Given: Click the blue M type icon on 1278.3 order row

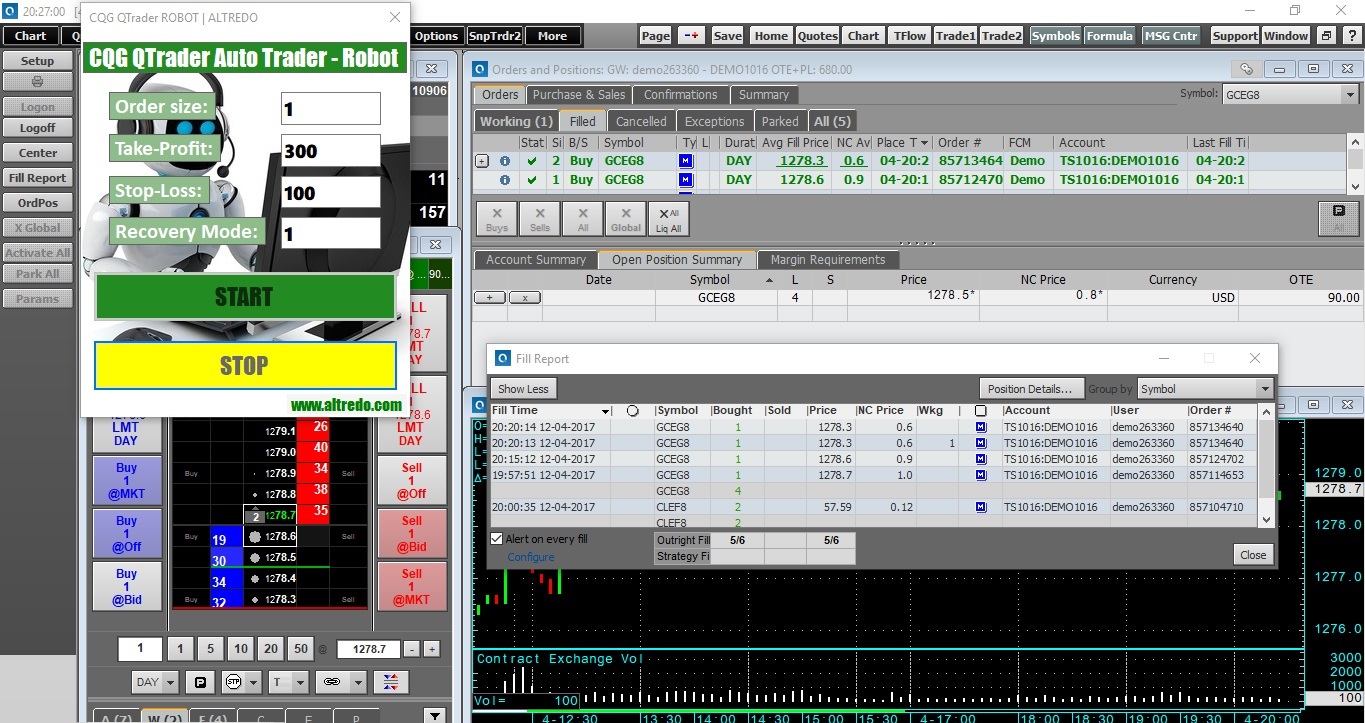Looking at the screenshot, I should [x=686, y=161].
